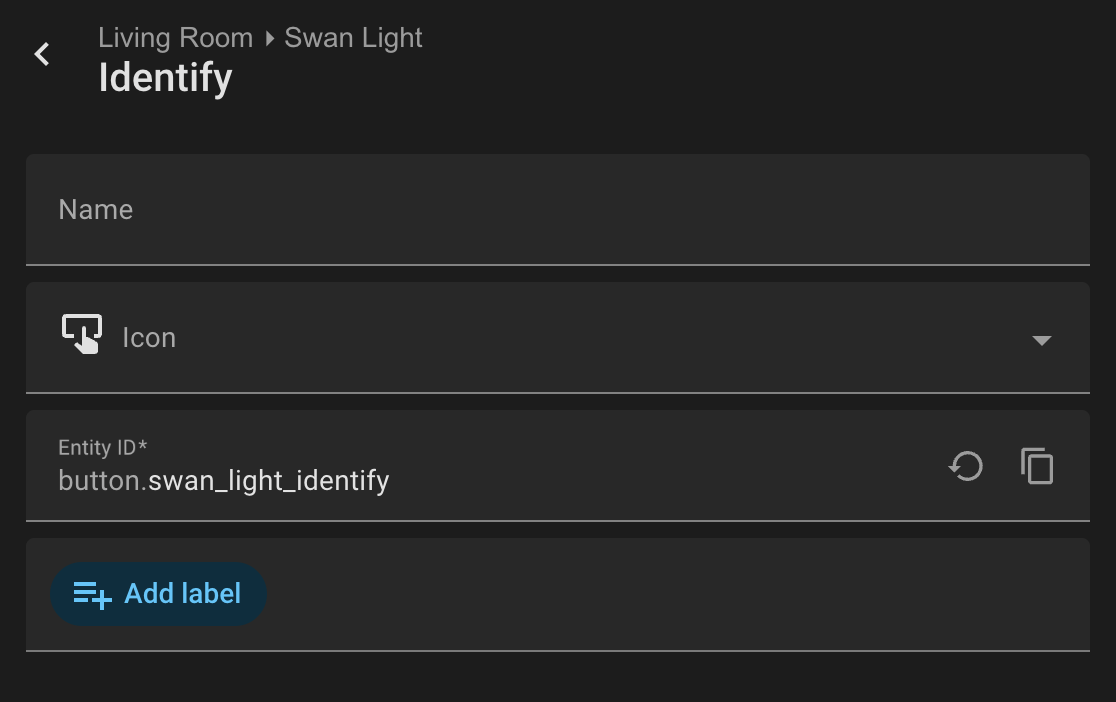The image size is (1116, 702).
Task: Click the "Icon" placeholder text
Action: click(x=149, y=338)
